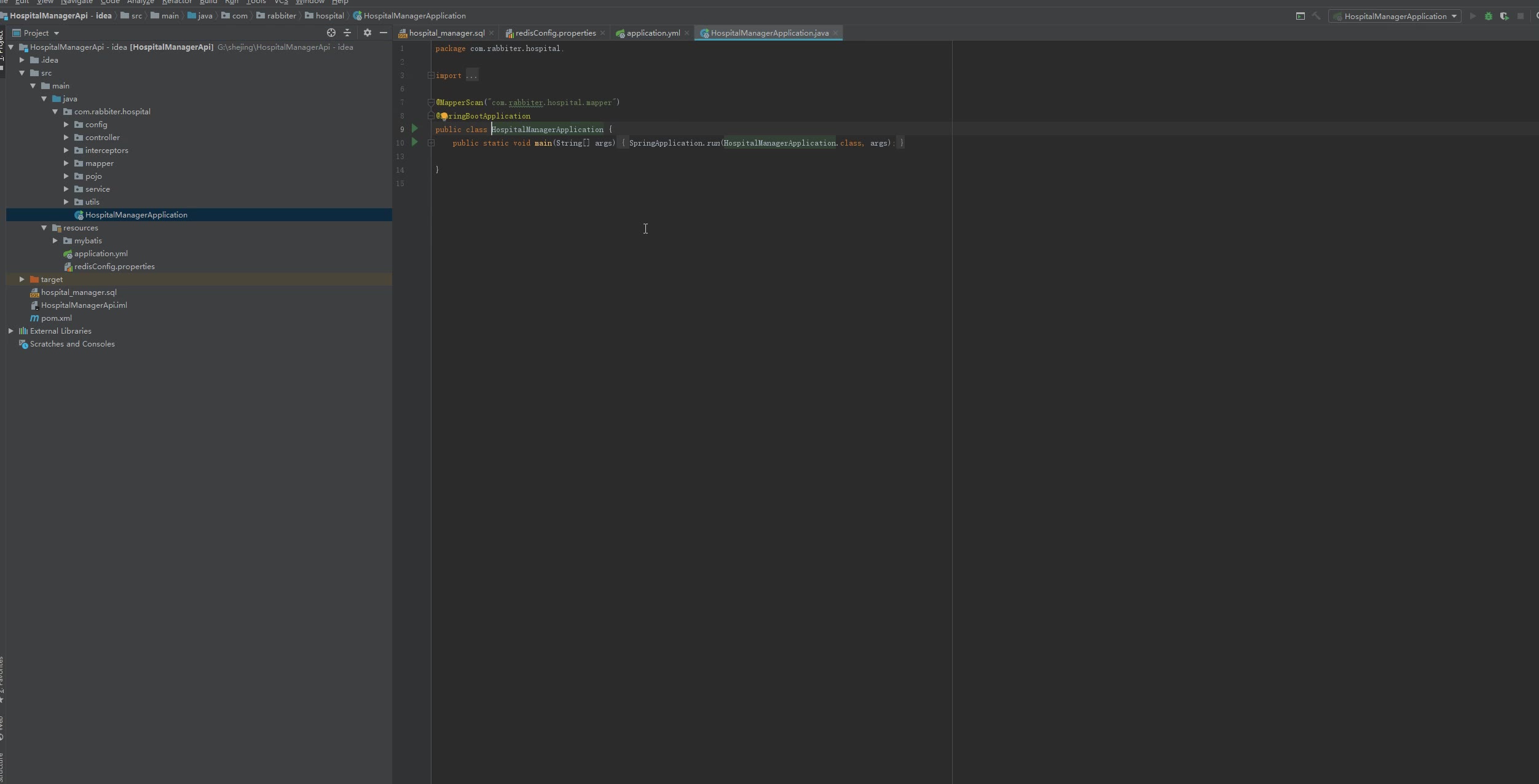Viewport: 1539px width, 784px height.
Task: Click the intention lightbulb on line 8
Action: point(444,116)
